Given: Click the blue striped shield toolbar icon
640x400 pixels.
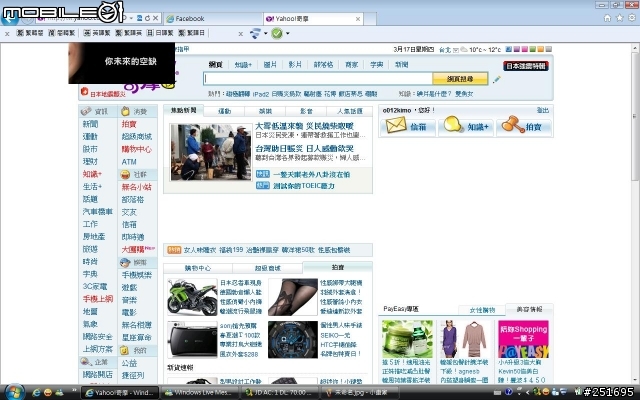Looking at the screenshot, I should pyautogui.click(x=256, y=33).
